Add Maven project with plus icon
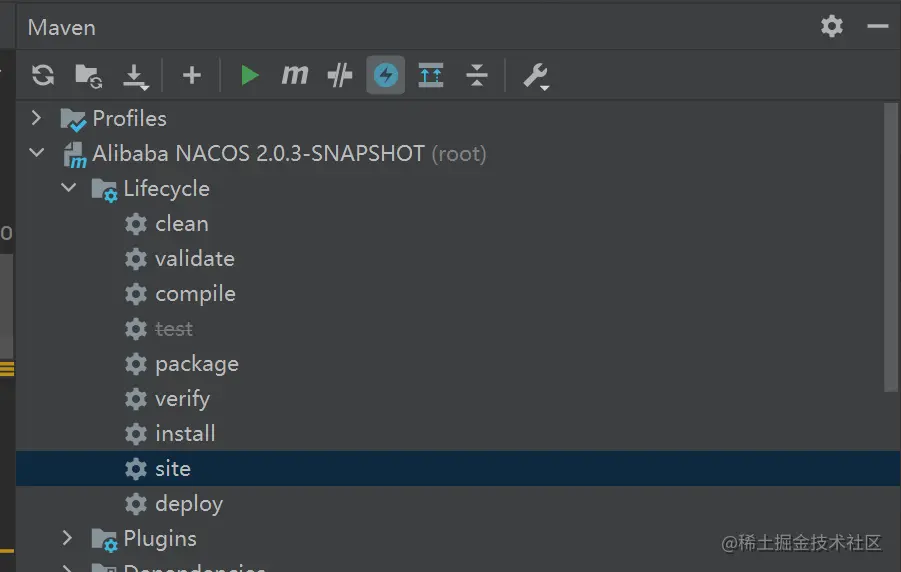 (x=192, y=75)
